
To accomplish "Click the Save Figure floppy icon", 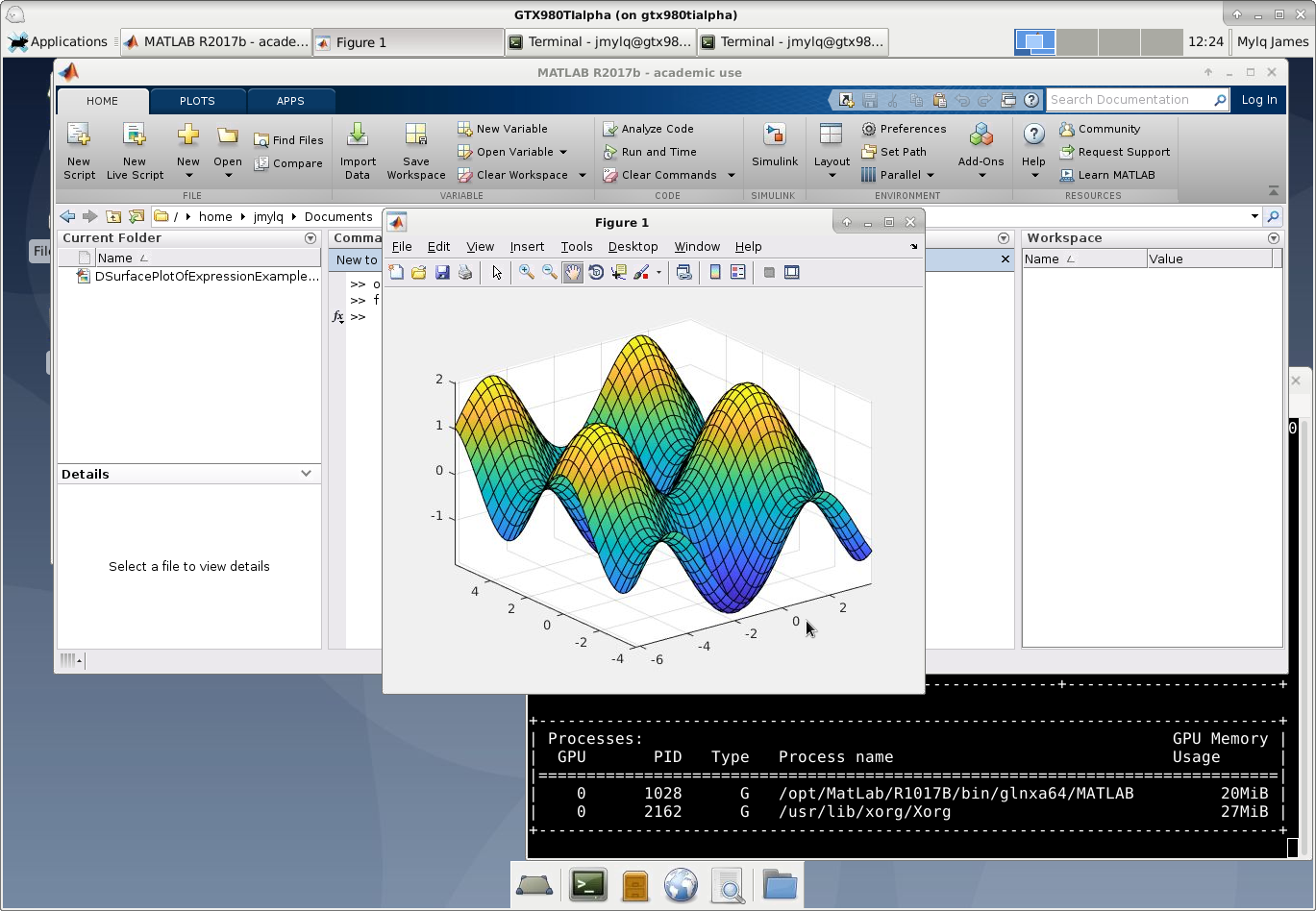I will click(442, 273).
